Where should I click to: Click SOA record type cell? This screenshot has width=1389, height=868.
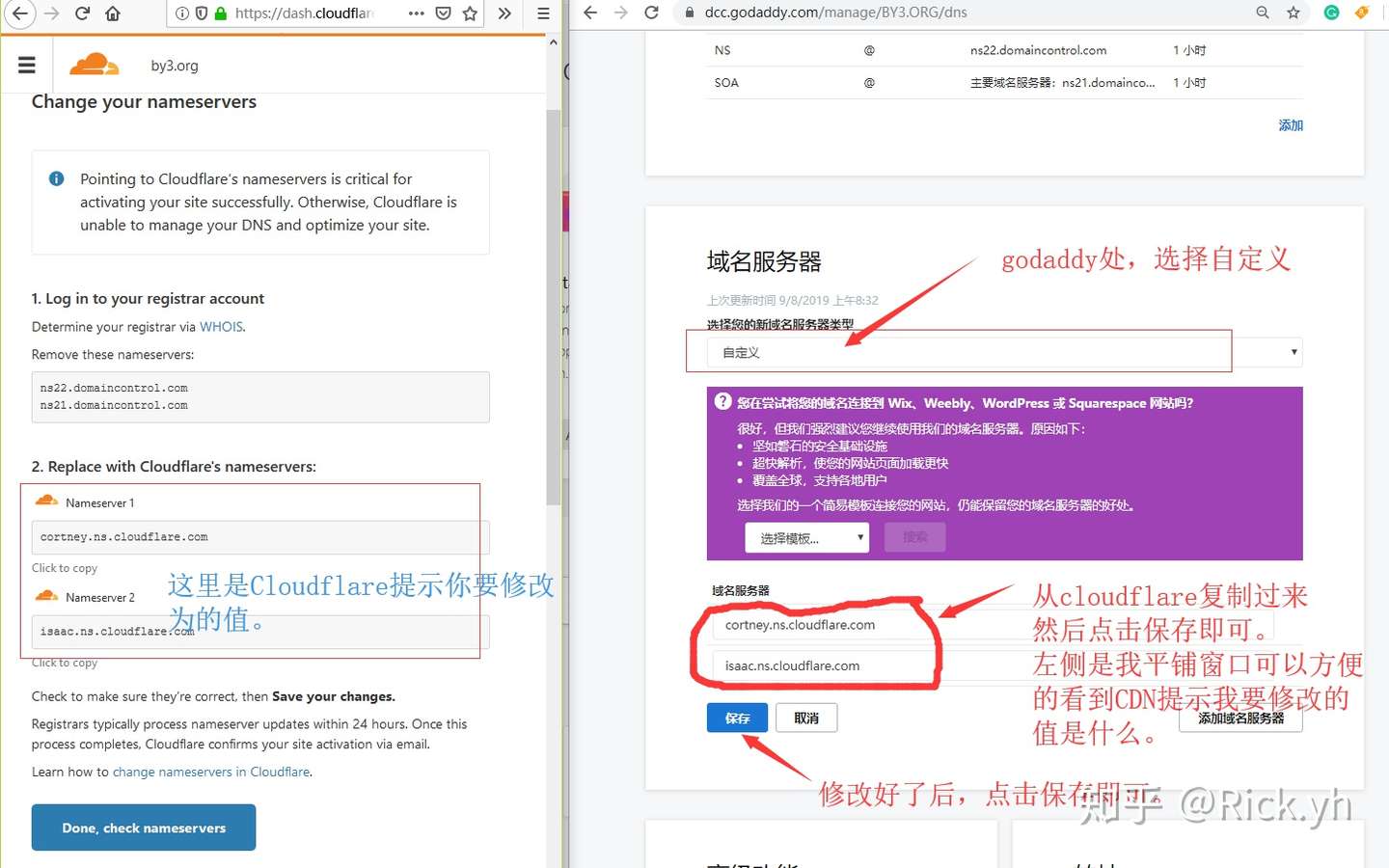coord(726,83)
